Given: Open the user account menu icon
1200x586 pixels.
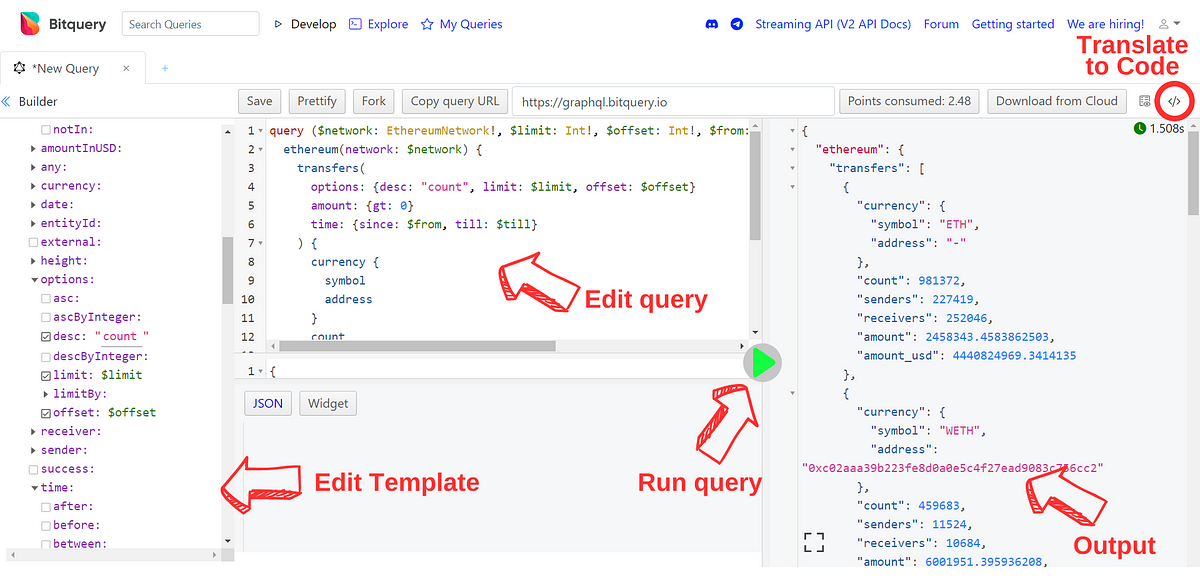Looking at the screenshot, I should pyautogui.click(x=1167, y=24).
